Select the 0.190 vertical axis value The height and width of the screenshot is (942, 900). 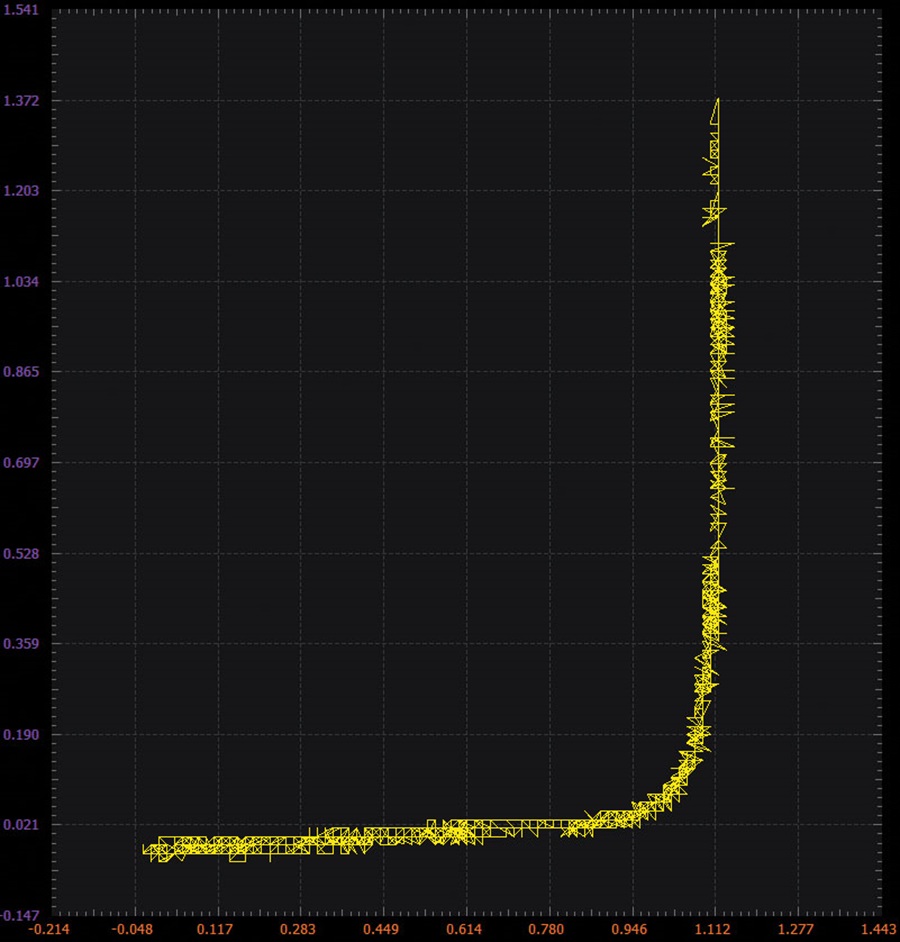pos(21,735)
